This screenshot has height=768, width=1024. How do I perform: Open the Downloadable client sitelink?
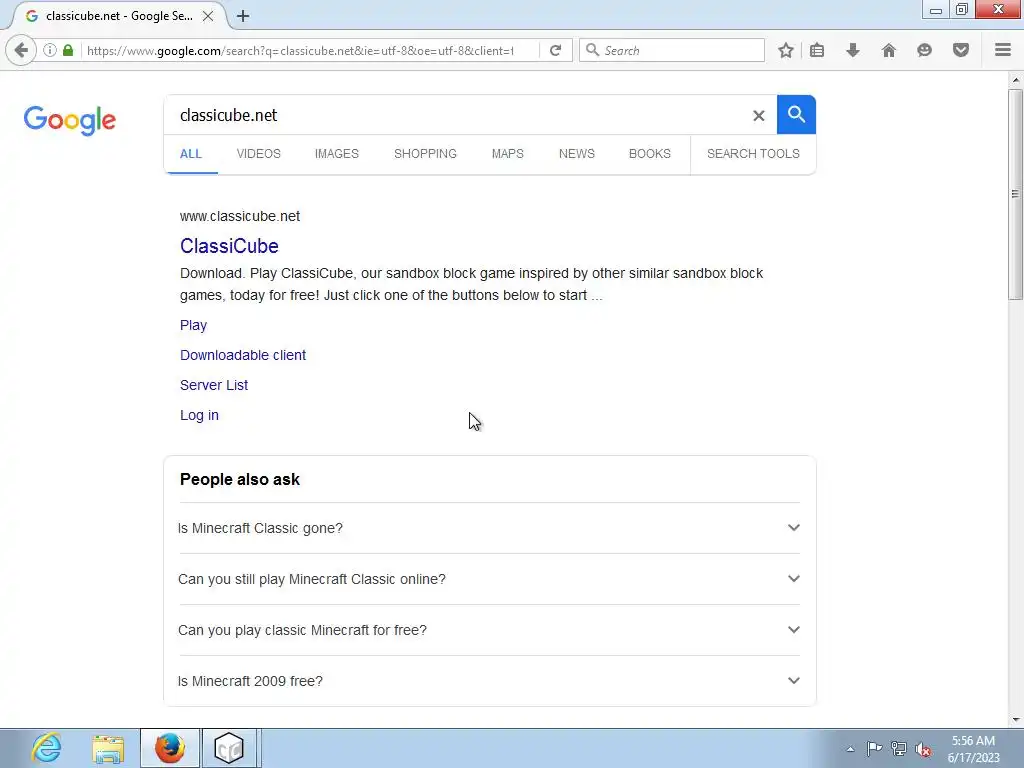coord(243,355)
